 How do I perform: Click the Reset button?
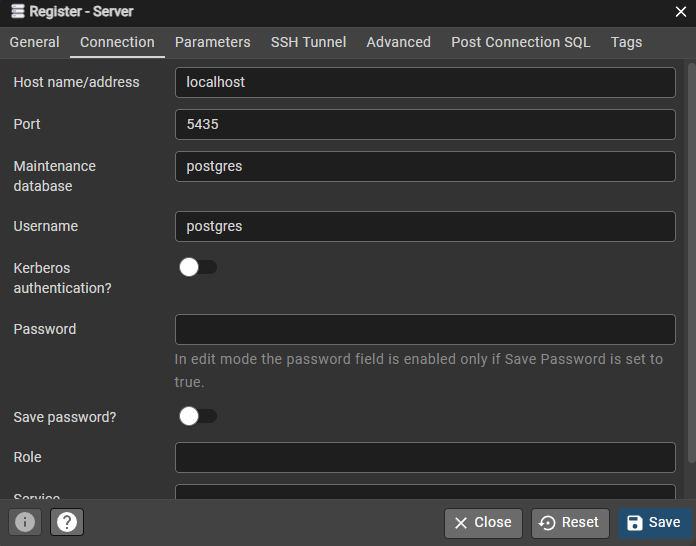(570, 522)
